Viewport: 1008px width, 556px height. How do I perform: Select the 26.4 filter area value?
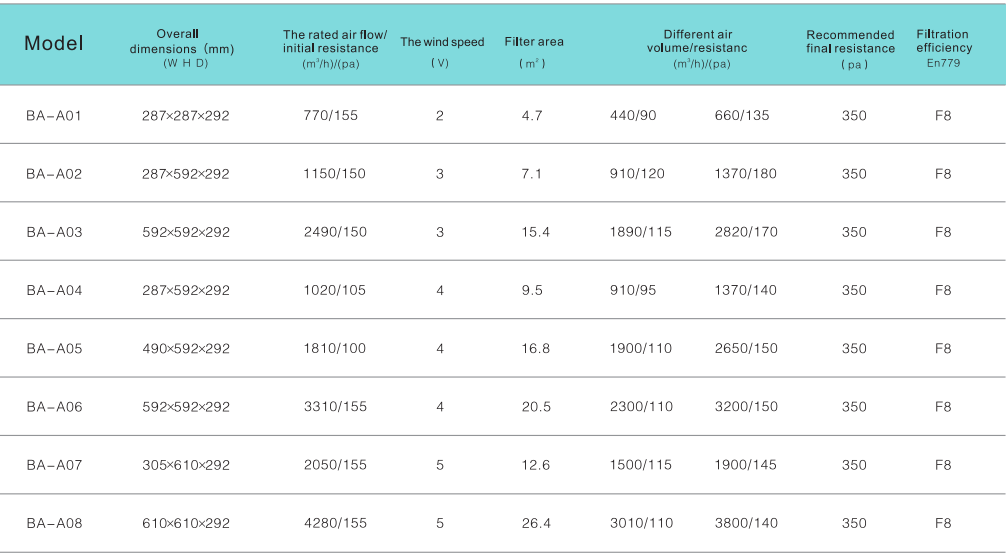536,523
